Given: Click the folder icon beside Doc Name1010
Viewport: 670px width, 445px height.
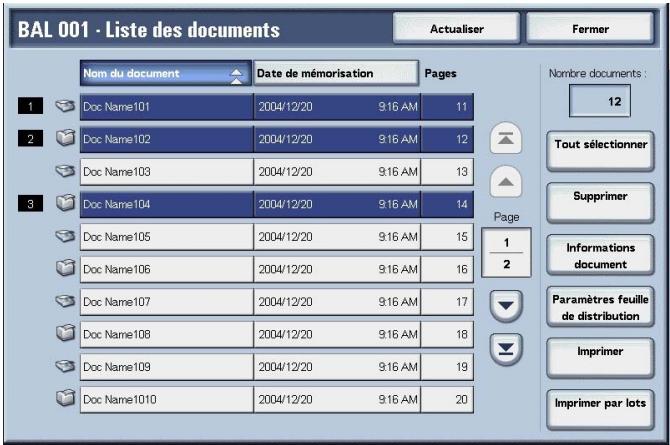Looking at the screenshot, I should tap(65, 398).
